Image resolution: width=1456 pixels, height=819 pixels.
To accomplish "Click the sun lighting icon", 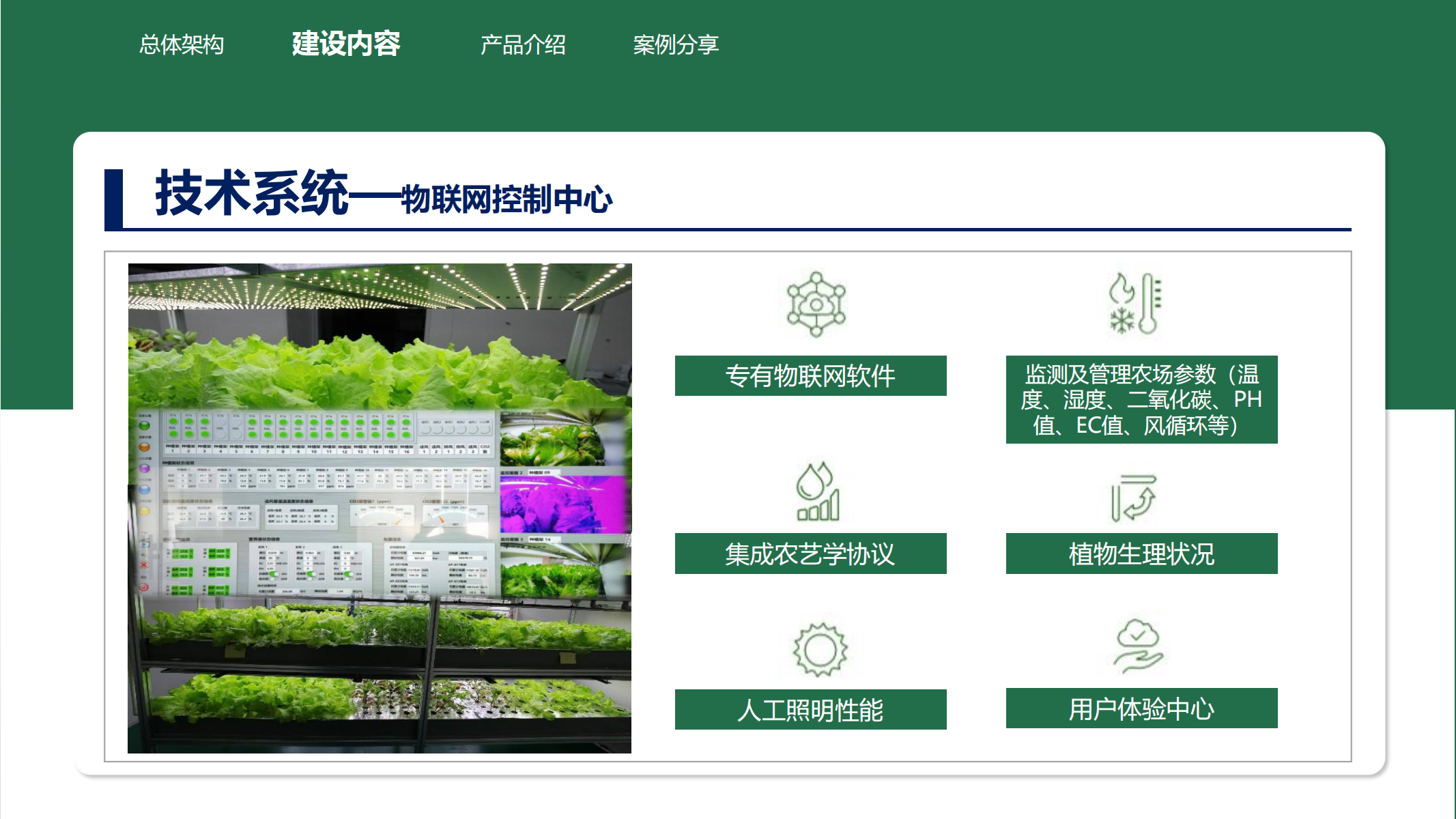I will [820, 650].
